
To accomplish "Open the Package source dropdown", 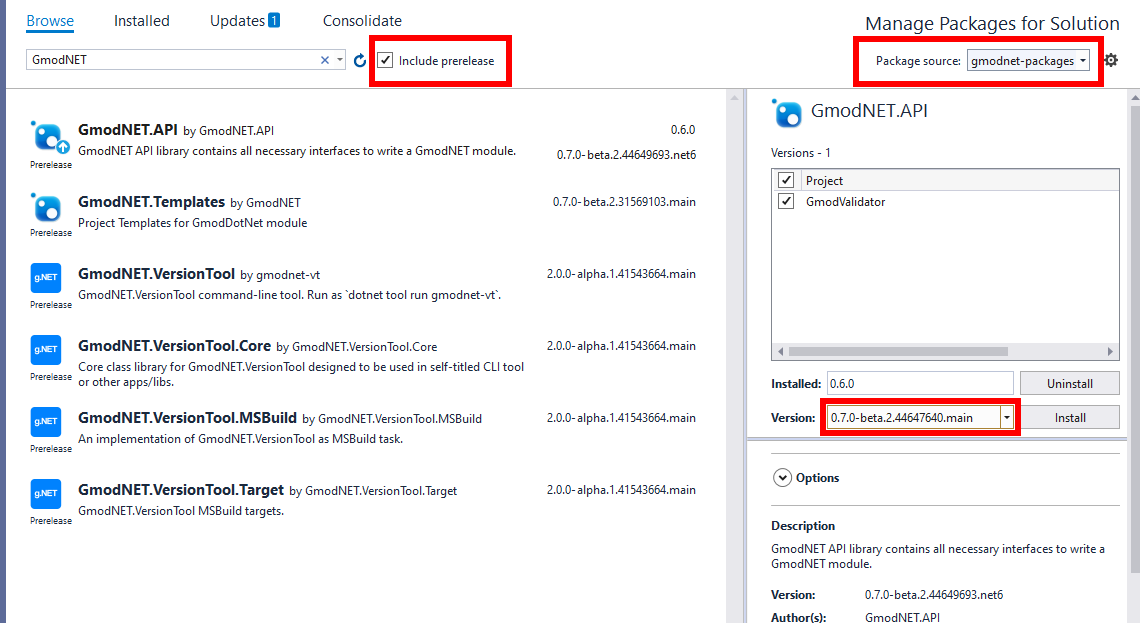I will coord(1028,61).
